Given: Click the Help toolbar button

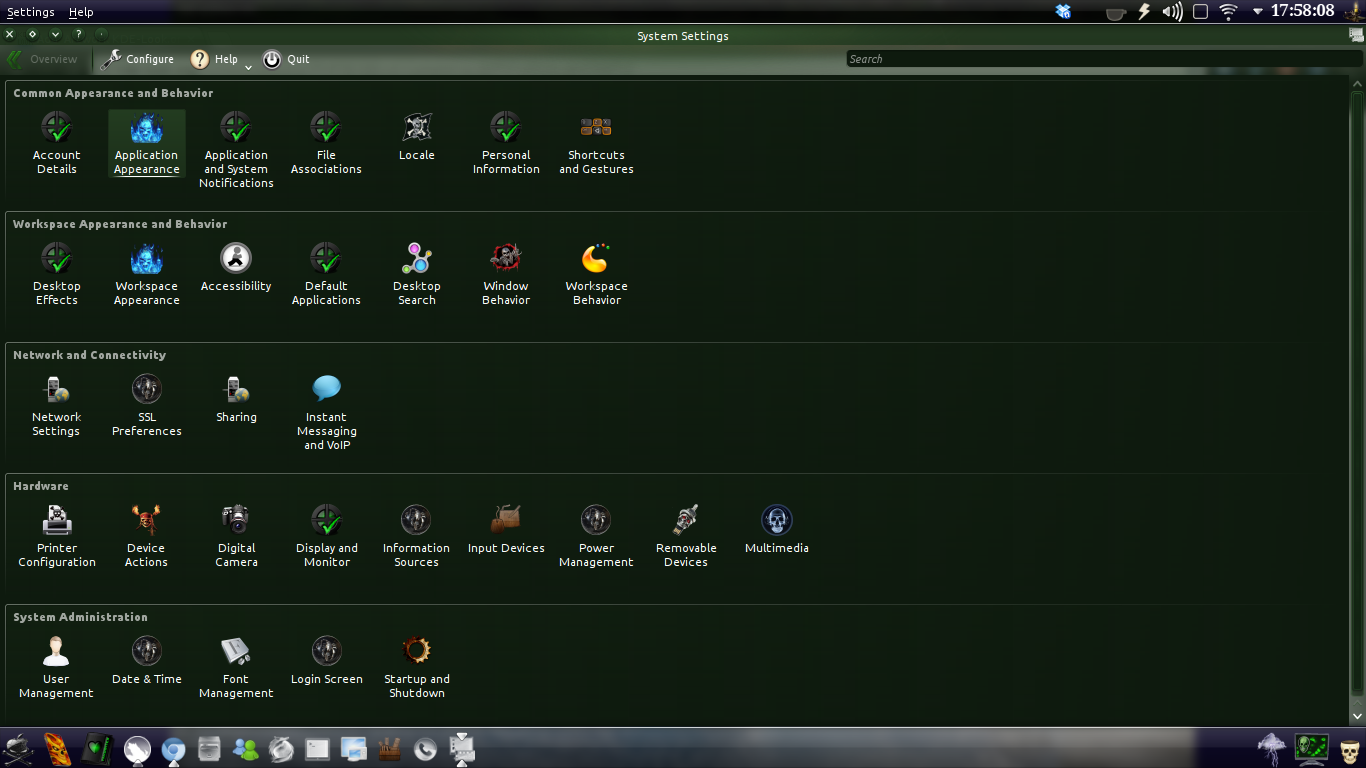Looking at the screenshot, I should 214,59.
